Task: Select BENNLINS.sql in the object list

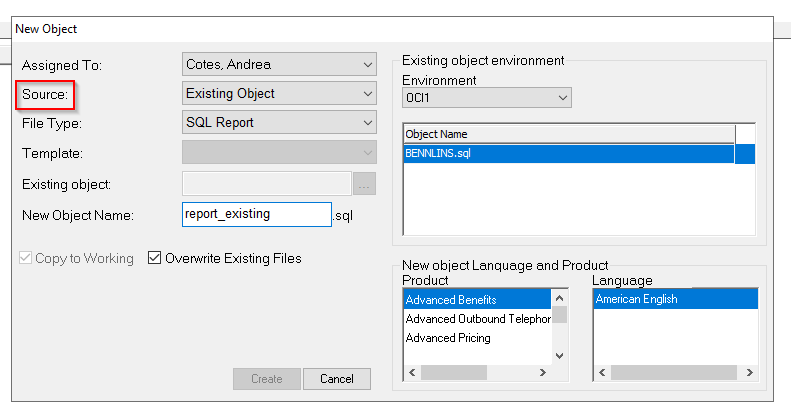Action: [568, 154]
